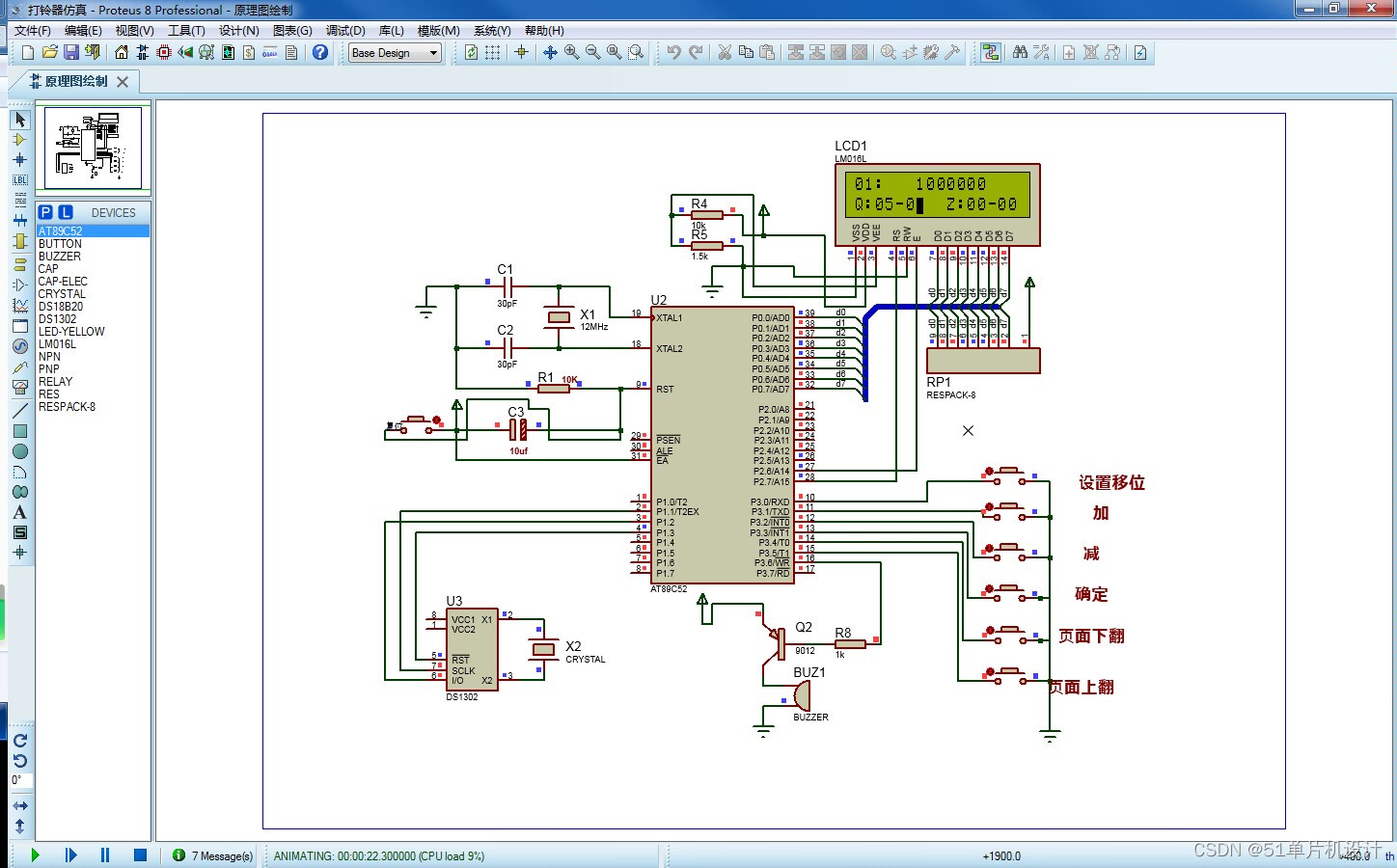This screenshot has height=868, width=1397.
Task: Select the Junction Dot Mode tool
Action: coord(20,160)
